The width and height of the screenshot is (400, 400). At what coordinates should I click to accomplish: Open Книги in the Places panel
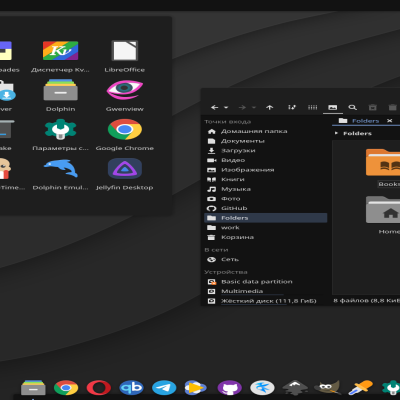(x=265, y=179)
